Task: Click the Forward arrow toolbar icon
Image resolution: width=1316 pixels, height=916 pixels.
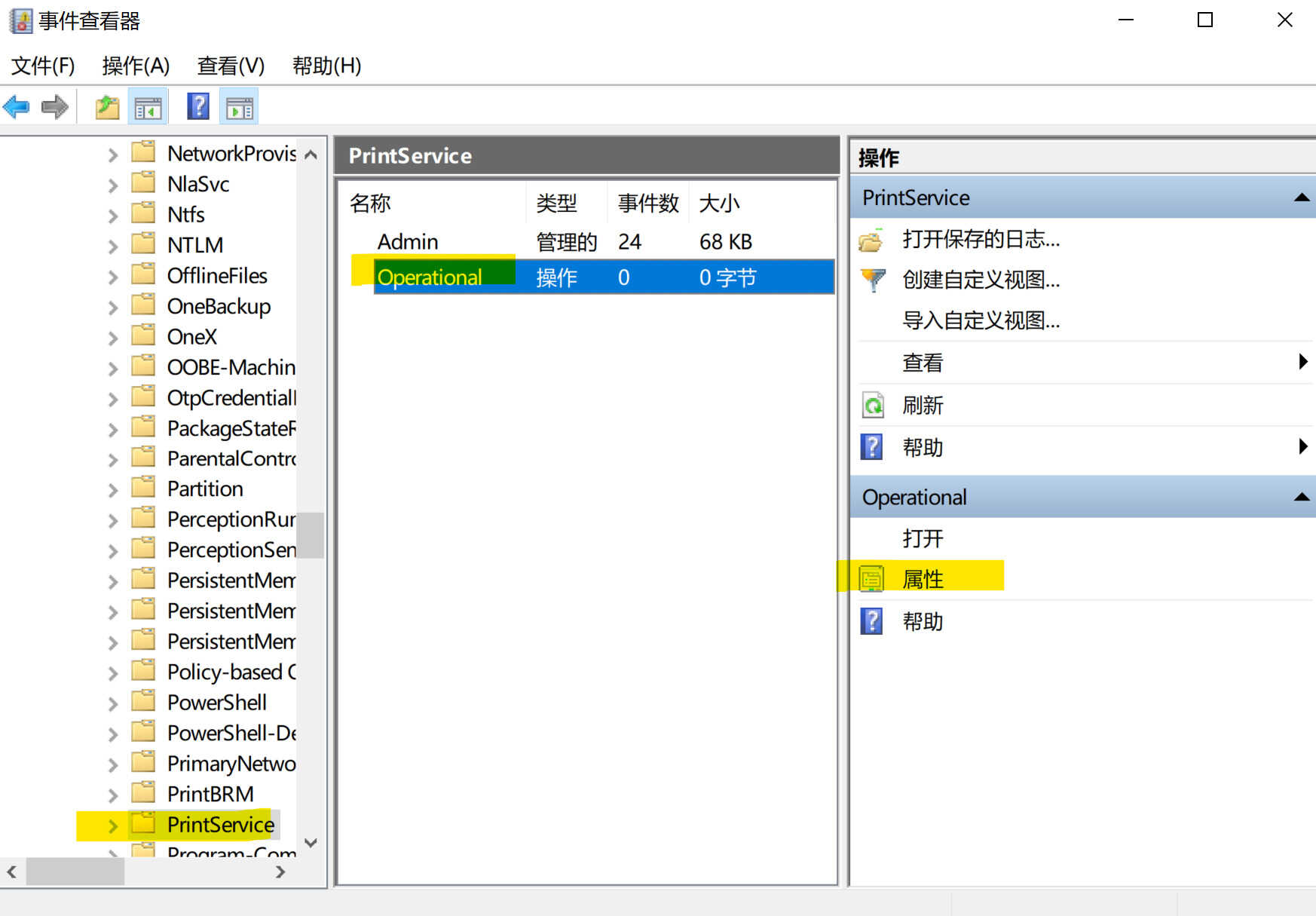Action: pyautogui.click(x=54, y=107)
